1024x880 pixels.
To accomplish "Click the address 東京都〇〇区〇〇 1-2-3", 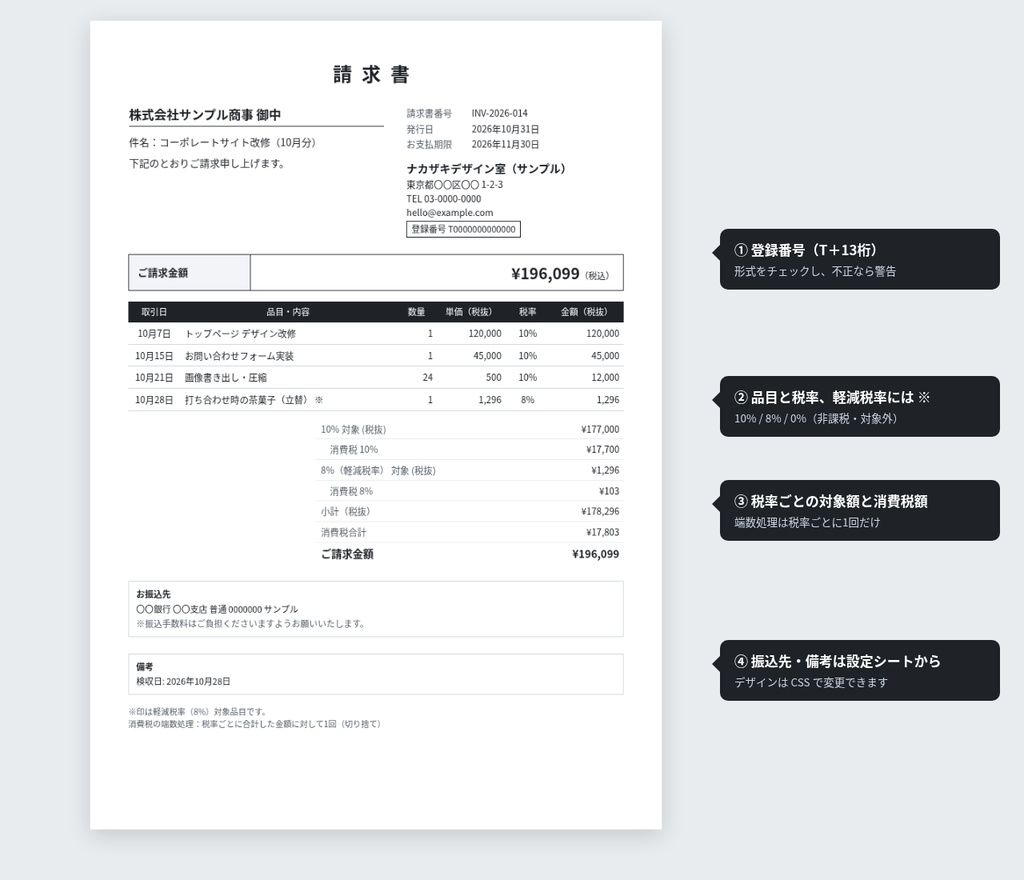I will (x=455, y=185).
